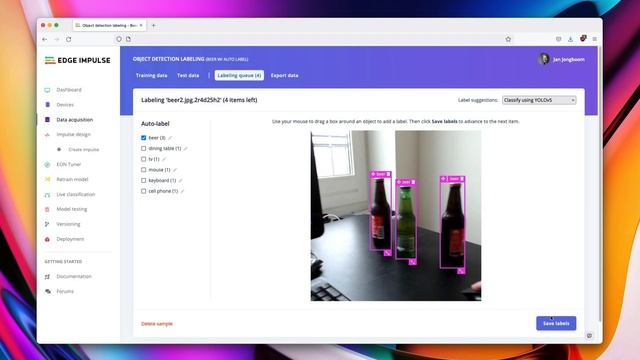Open the Export data tab
Screen dimensions: 640x360
click(284, 76)
